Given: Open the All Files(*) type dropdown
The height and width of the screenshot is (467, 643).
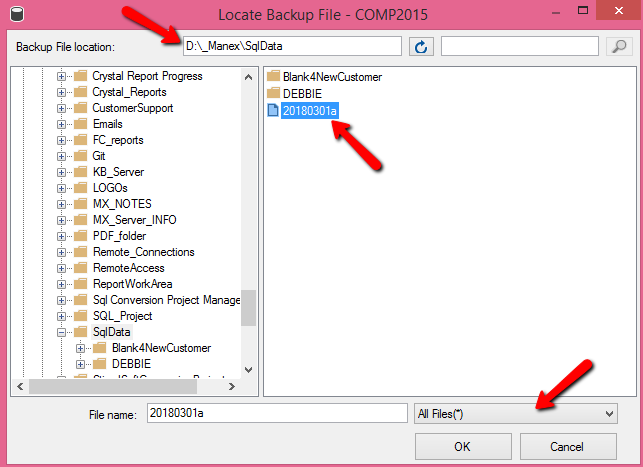Looking at the screenshot, I should click(515, 414).
